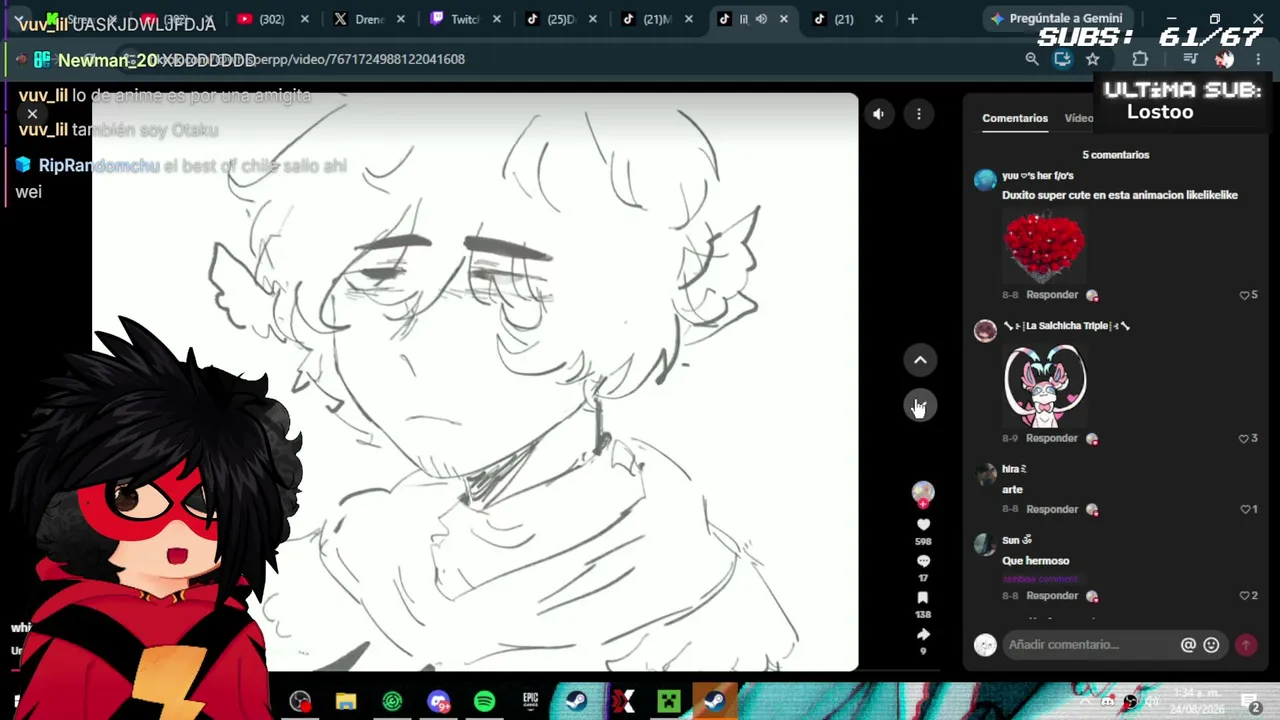
Task: Open the Sylveon sticker image in comments
Action: (1044, 386)
